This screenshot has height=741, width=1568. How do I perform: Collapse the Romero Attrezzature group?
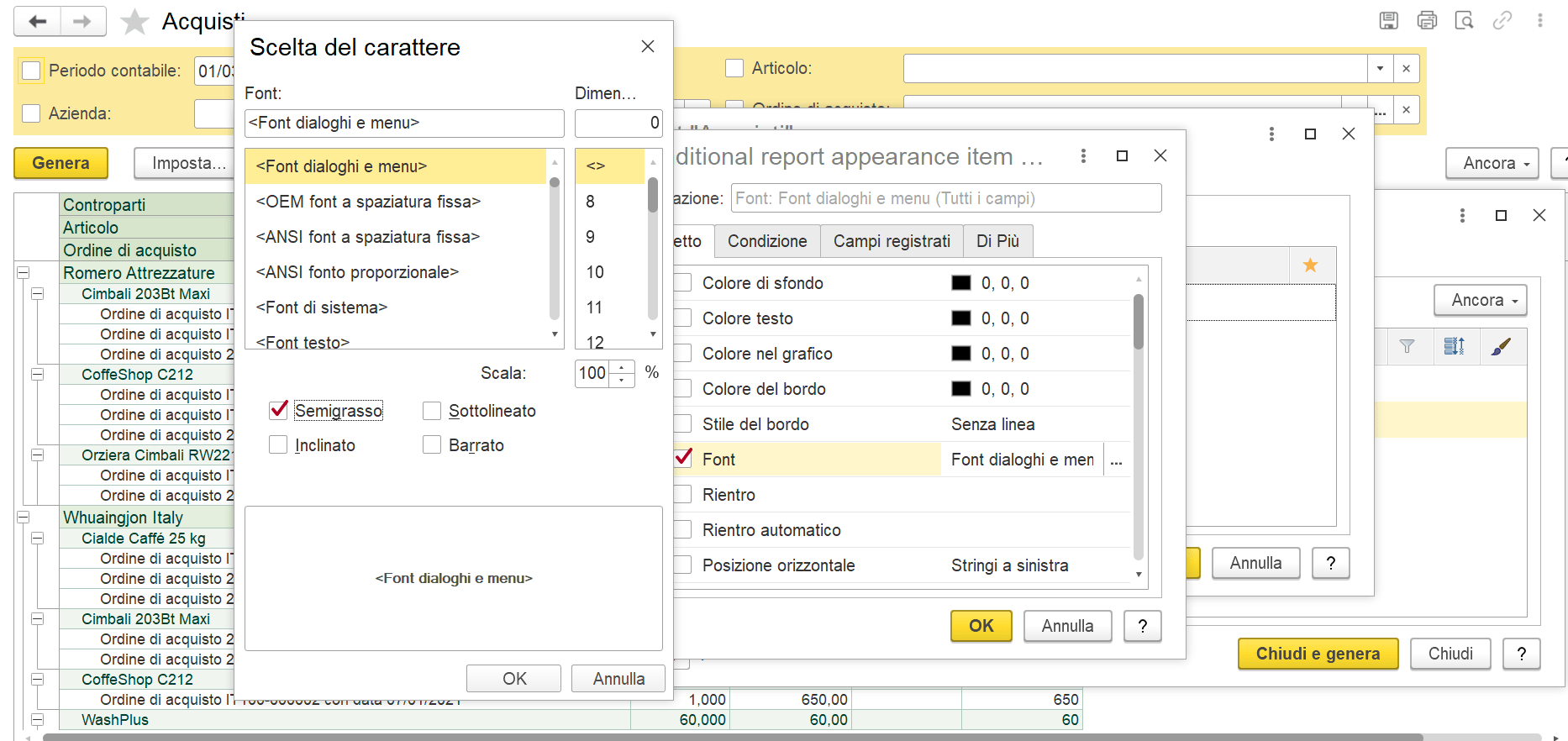24,272
